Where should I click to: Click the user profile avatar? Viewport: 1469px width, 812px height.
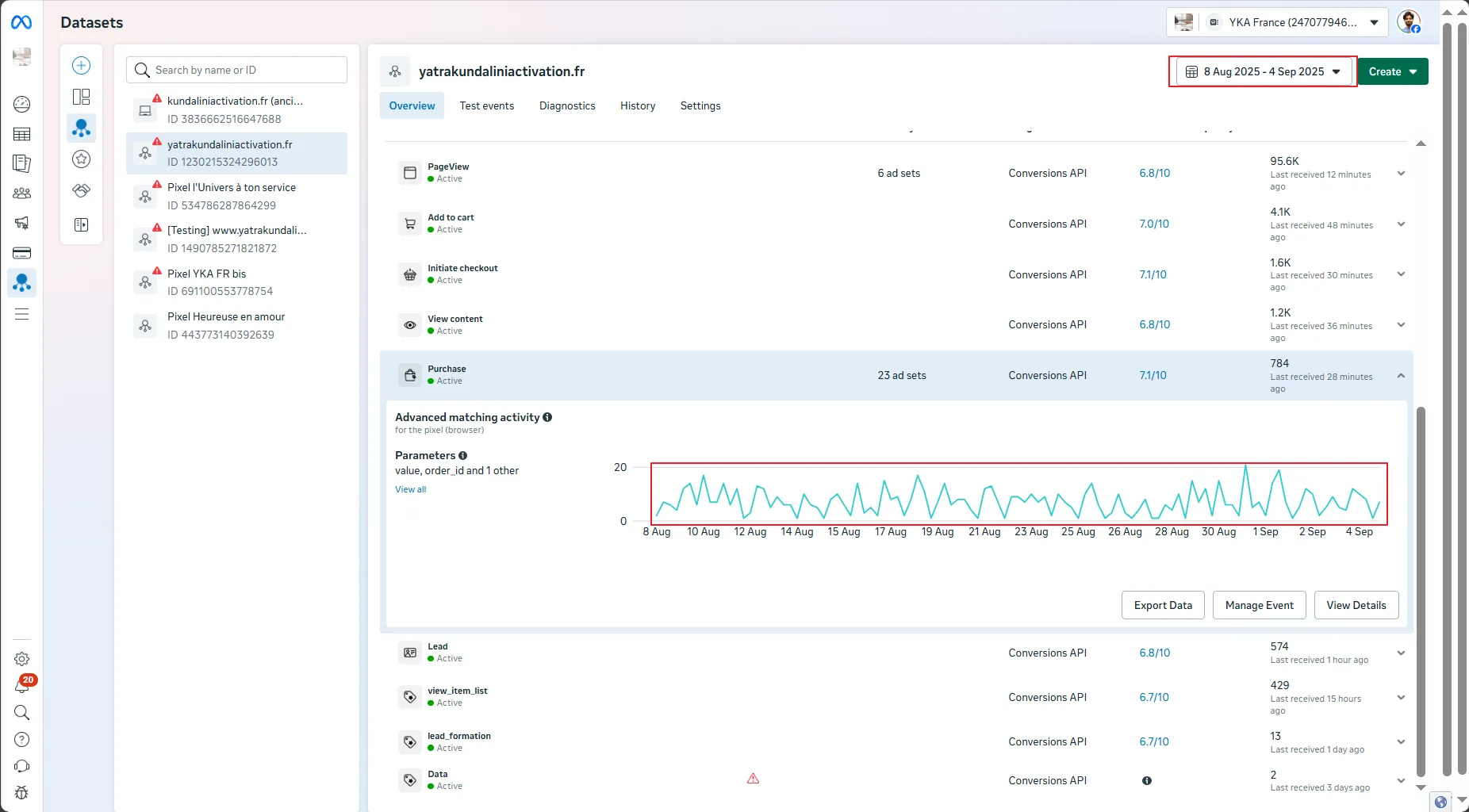pyautogui.click(x=1409, y=22)
